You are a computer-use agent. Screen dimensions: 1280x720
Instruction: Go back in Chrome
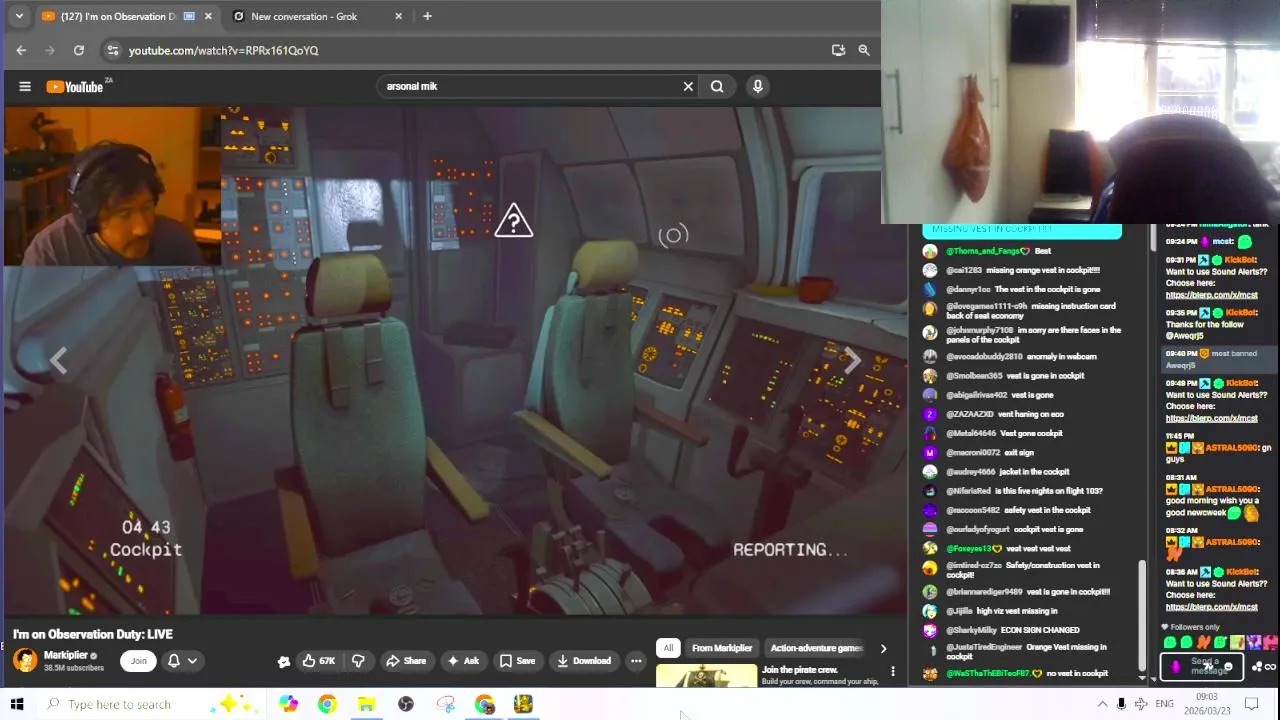coord(21,50)
